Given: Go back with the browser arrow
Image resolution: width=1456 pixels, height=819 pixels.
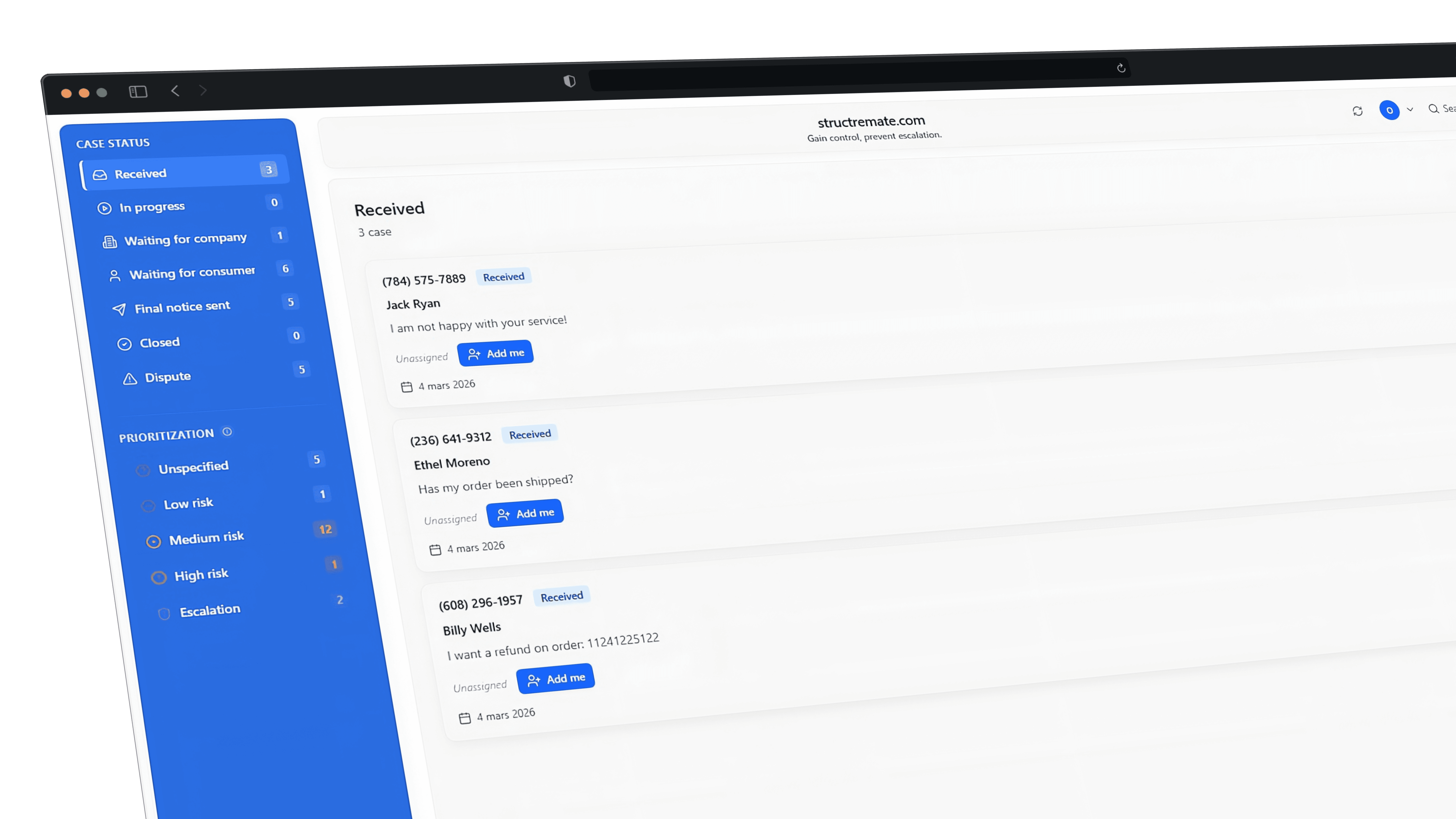Looking at the screenshot, I should (175, 90).
